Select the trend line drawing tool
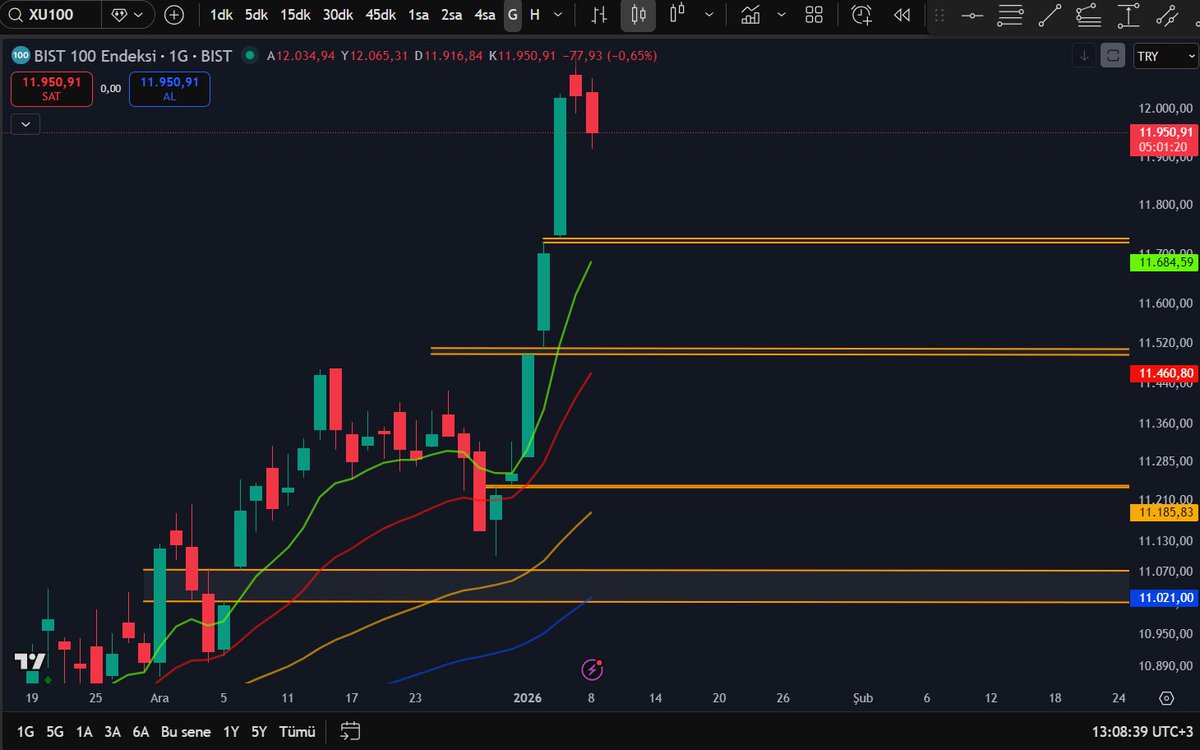This screenshot has height=750, width=1200. [1050, 15]
